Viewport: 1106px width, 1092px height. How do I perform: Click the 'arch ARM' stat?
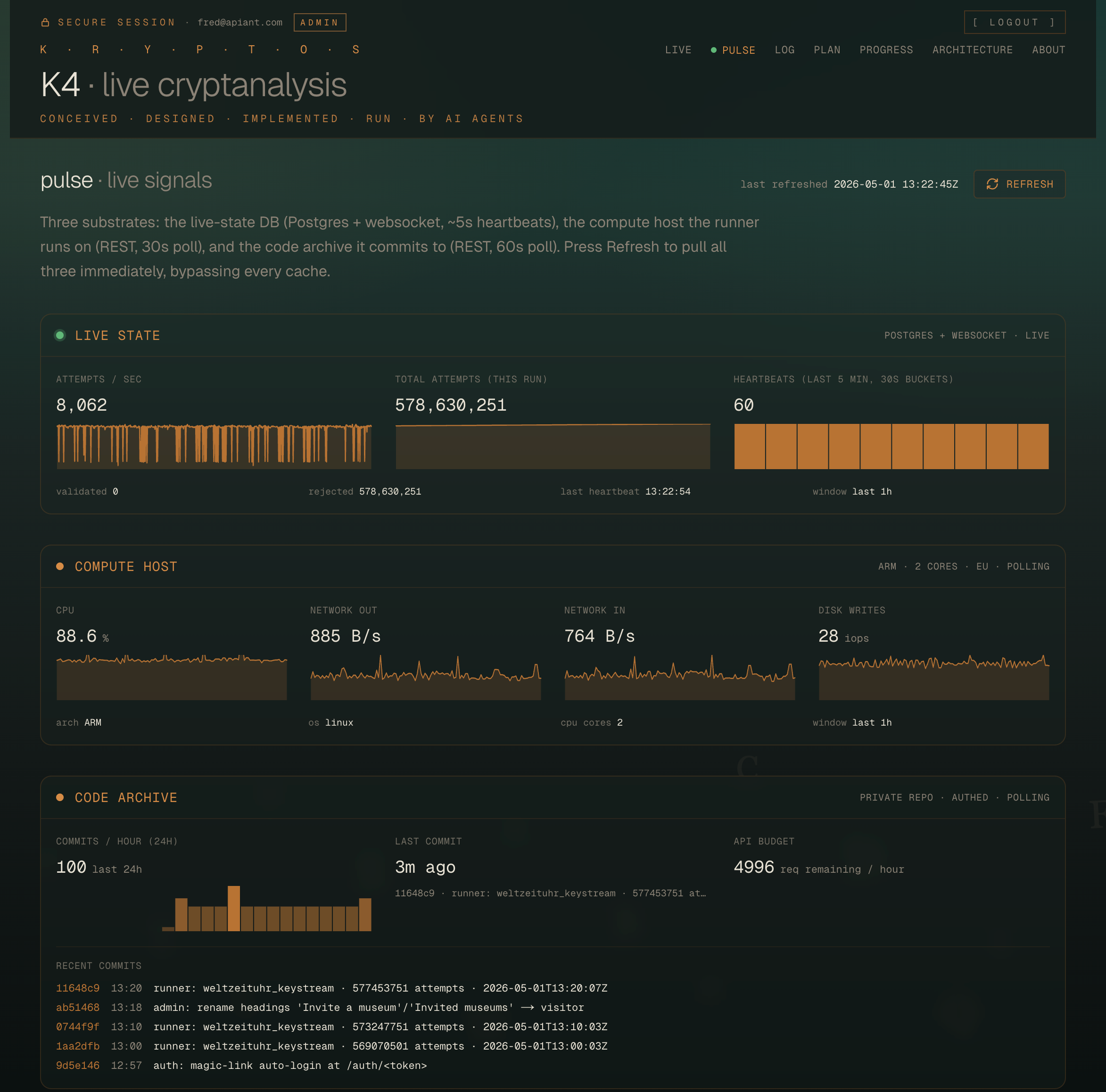pos(78,723)
